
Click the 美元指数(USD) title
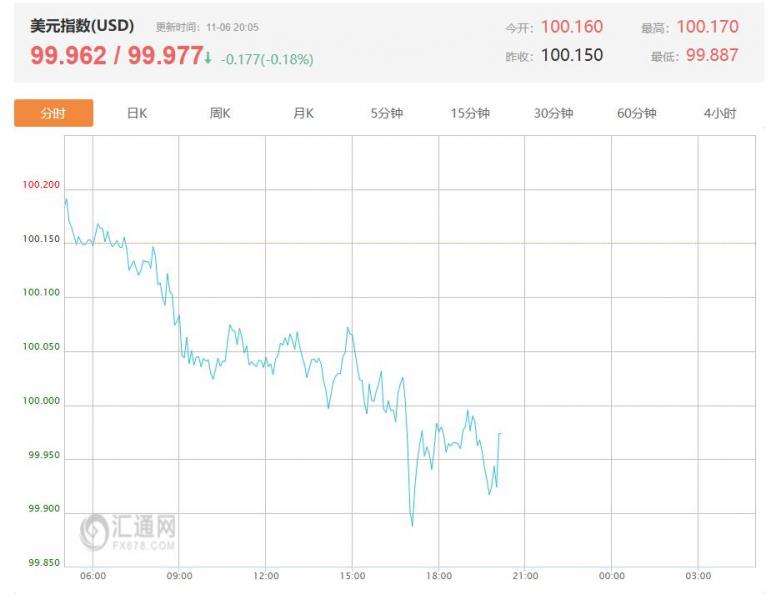pos(82,26)
